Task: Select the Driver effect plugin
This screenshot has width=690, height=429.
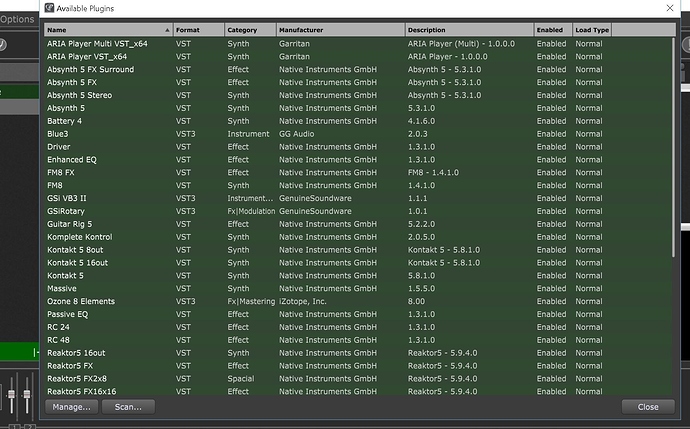Action: [358, 147]
